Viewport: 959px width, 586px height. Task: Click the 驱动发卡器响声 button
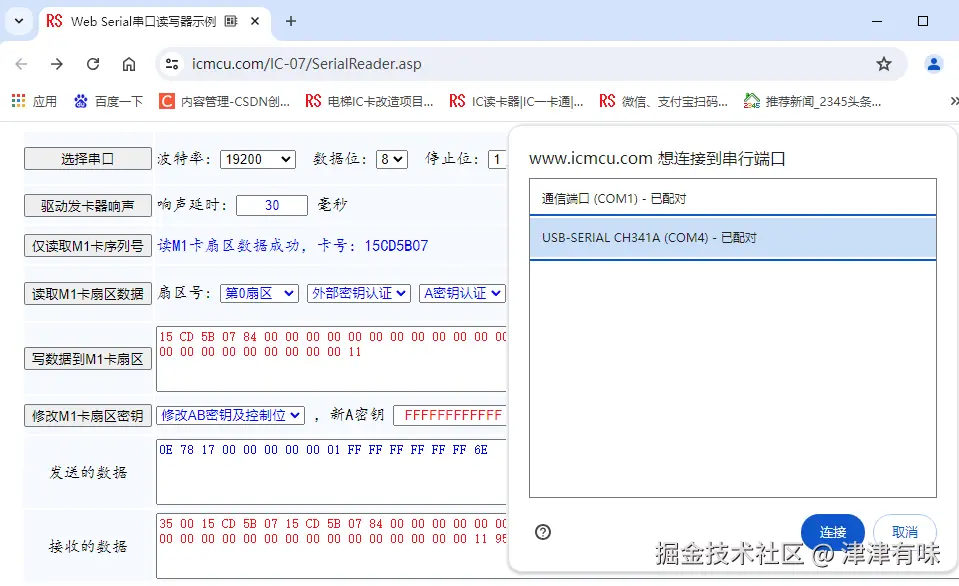click(87, 206)
